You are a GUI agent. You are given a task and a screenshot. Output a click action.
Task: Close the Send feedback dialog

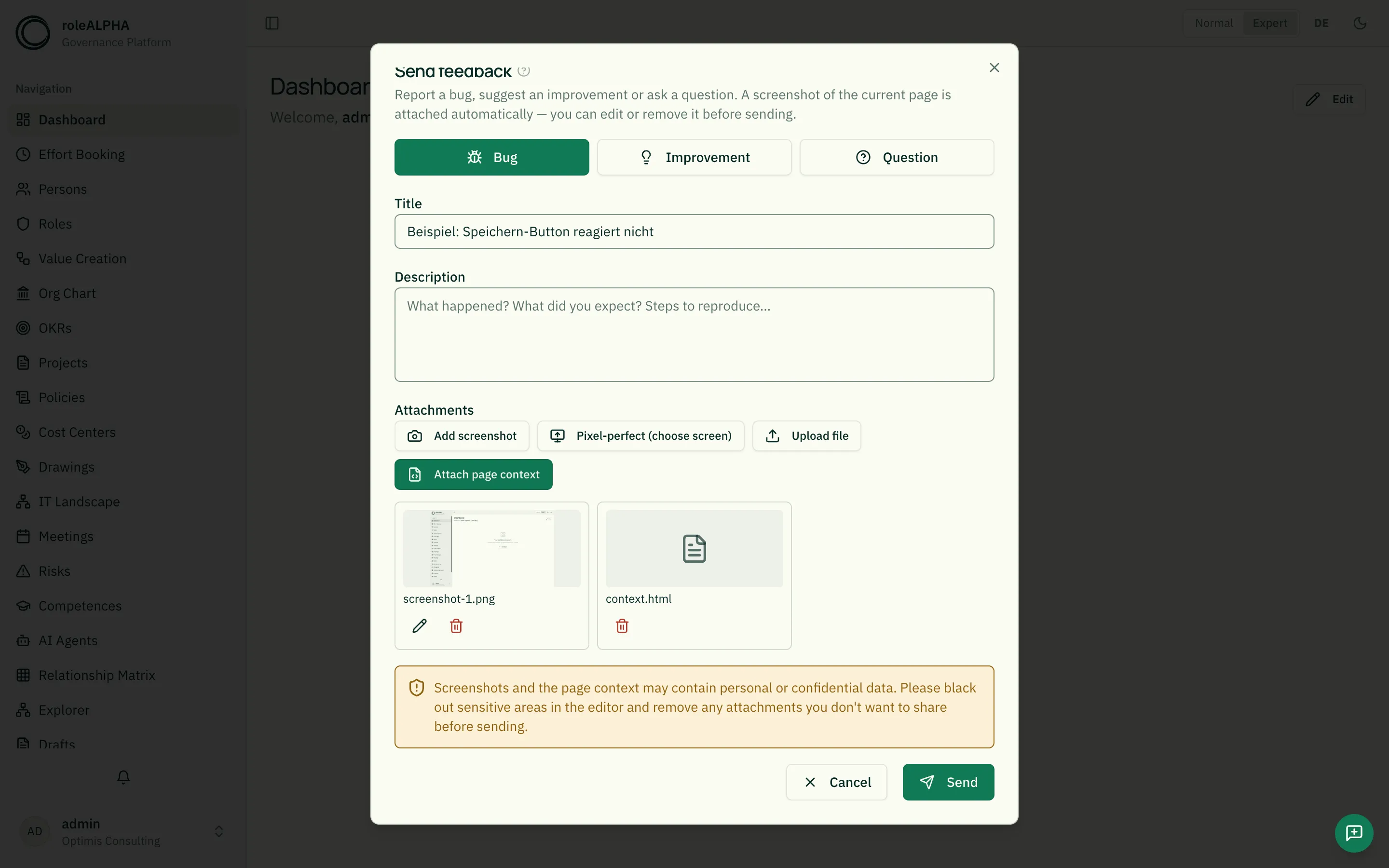994,68
